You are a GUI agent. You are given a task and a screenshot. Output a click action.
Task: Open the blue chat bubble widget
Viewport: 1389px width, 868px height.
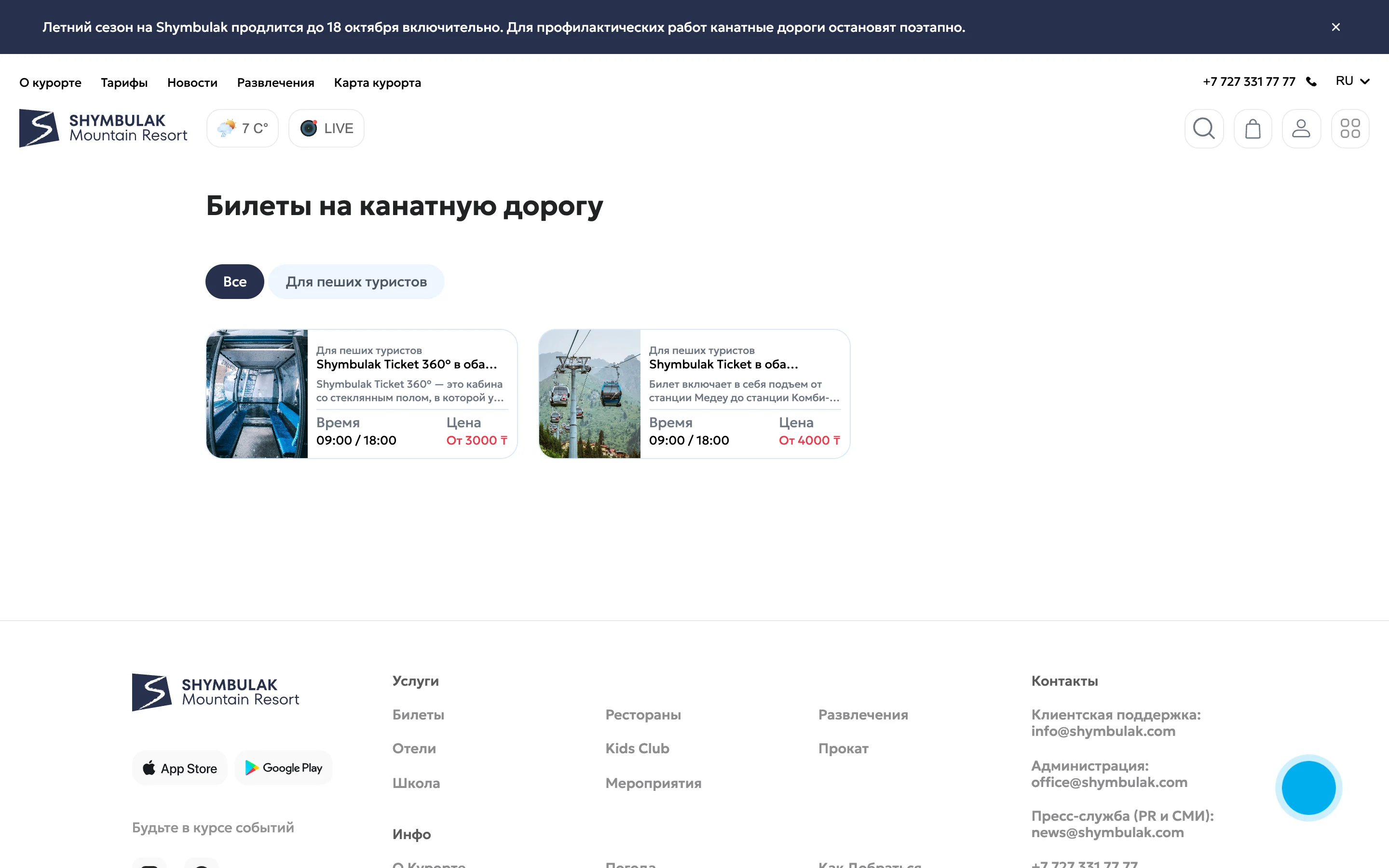(1308, 787)
